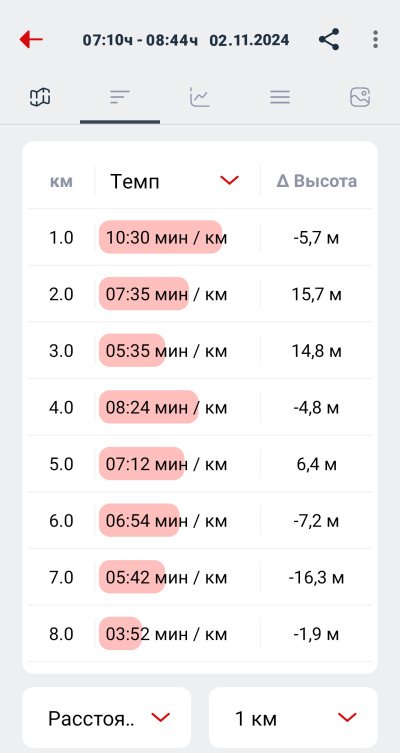400x753 pixels.
Task: Open the list details tab icon
Action: [x=280, y=97]
